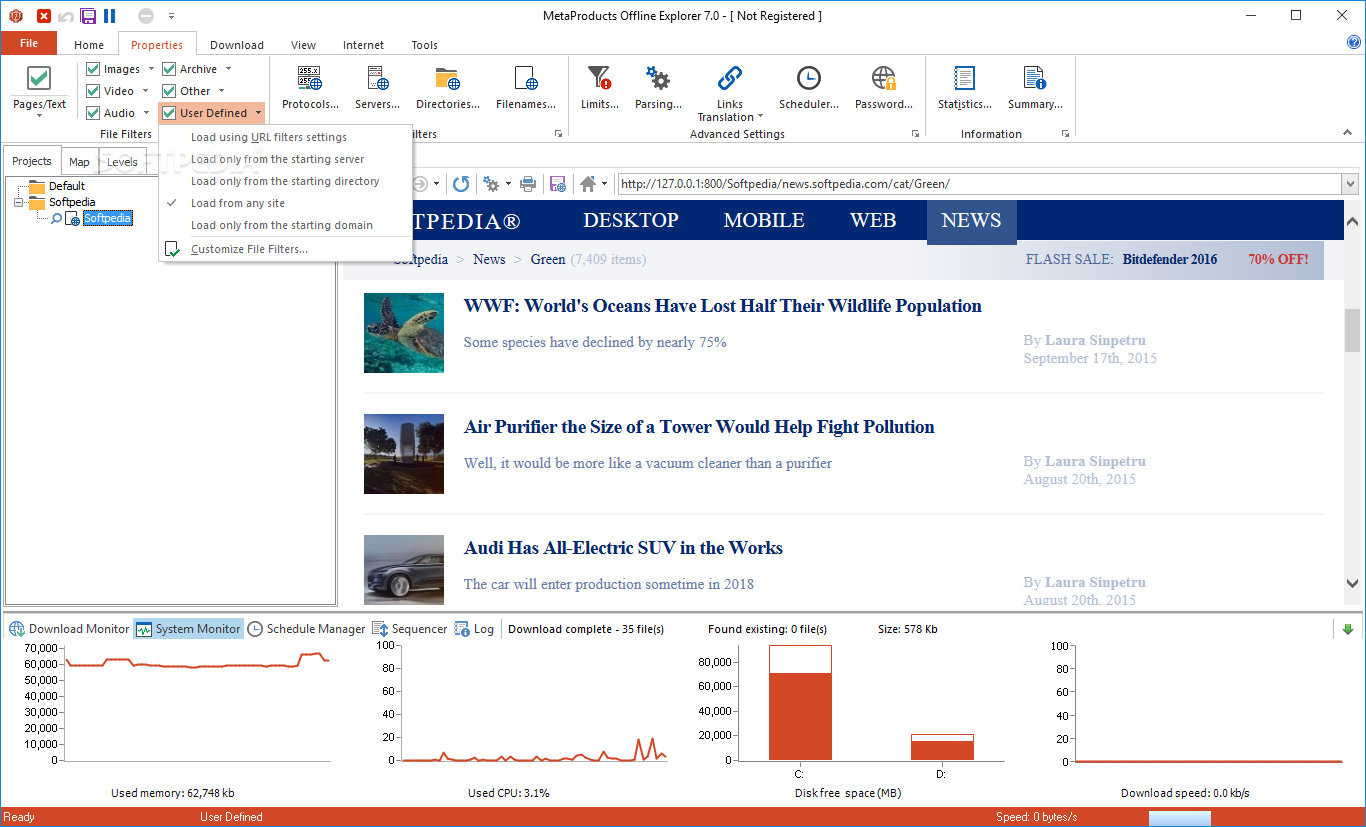Expand the Other filter dropdown arrow
Screen dimensions: 1366x827
click(x=222, y=91)
